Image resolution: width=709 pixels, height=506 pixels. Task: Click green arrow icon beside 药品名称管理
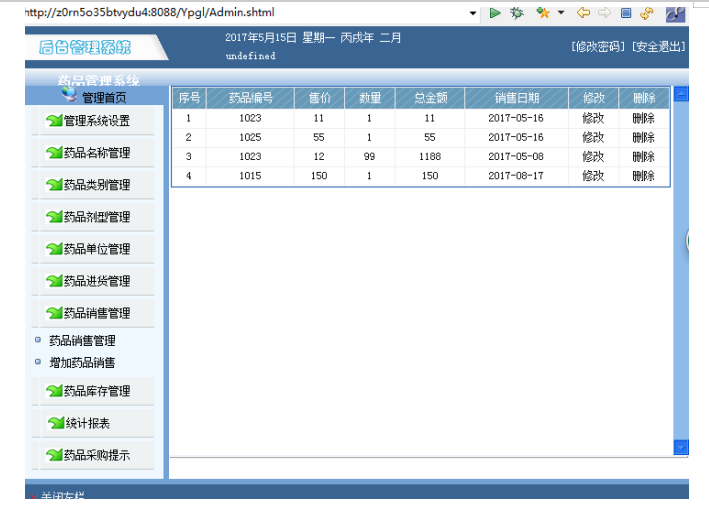[x=54, y=152]
